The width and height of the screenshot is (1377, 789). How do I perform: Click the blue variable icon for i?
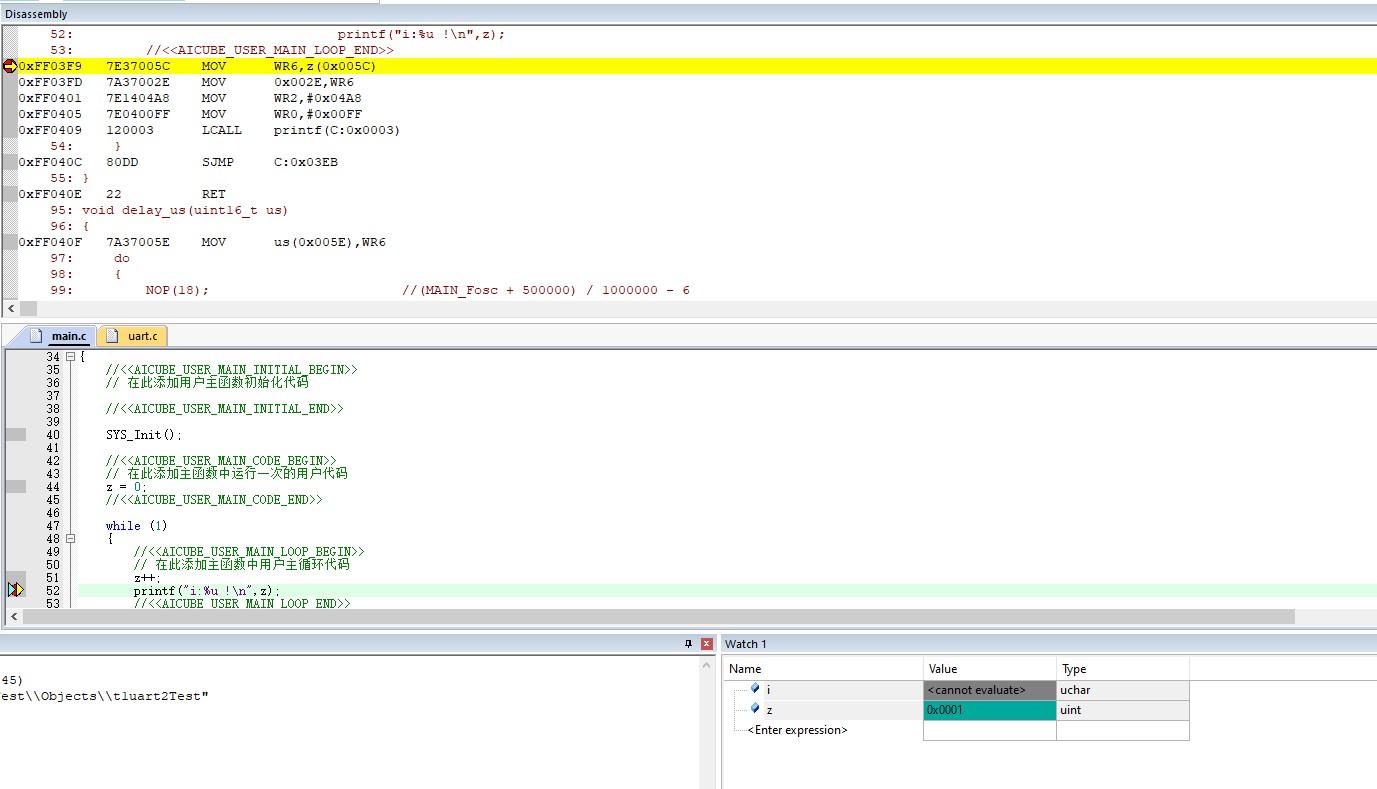755,689
